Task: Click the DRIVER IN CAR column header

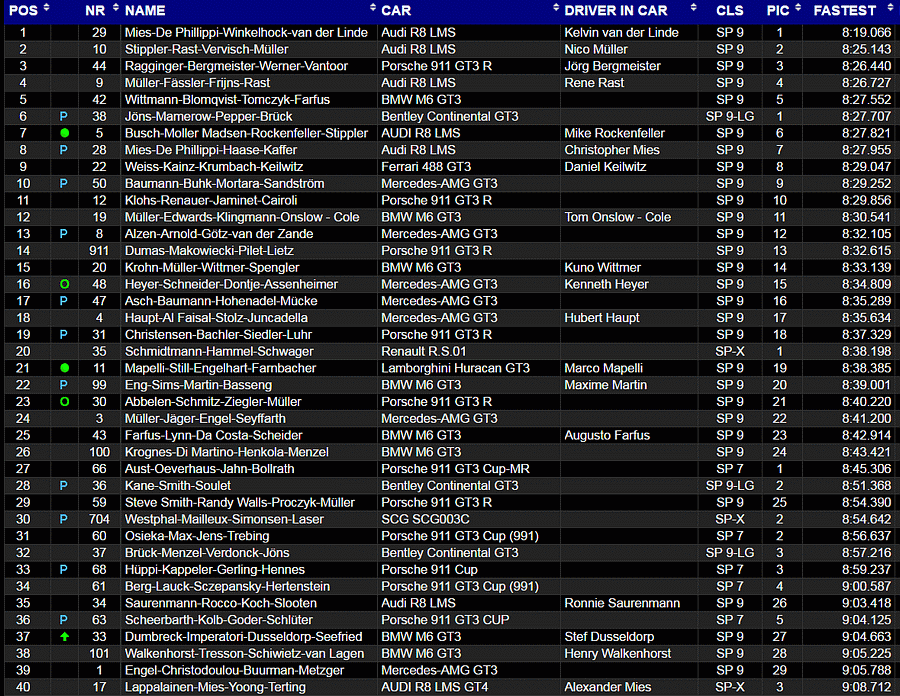Action: 615,11
